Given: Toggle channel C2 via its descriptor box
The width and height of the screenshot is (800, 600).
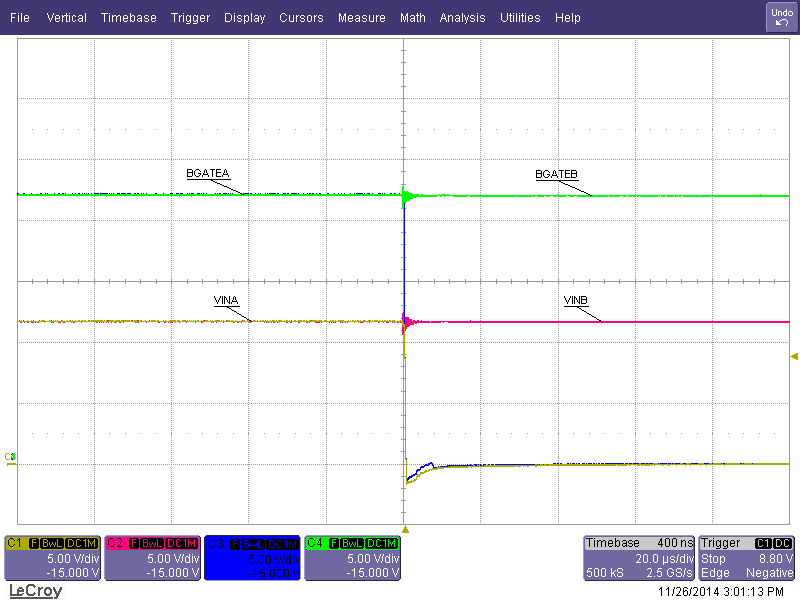Looking at the screenshot, I should click(x=152, y=558).
